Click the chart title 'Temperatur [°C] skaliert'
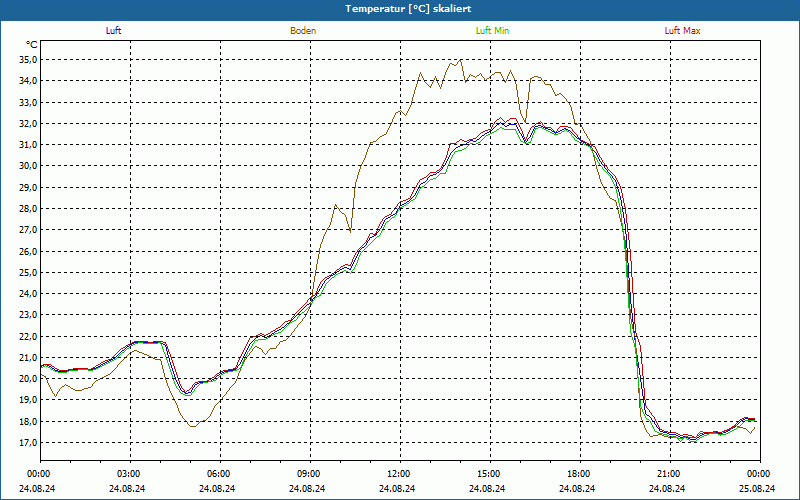This screenshot has height=500, width=800. pos(408,9)
